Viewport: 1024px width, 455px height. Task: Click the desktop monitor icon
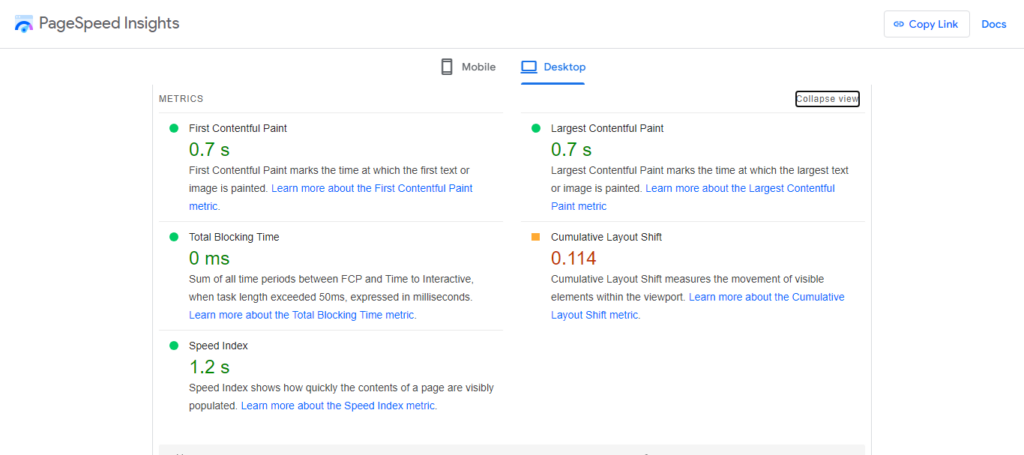pos(529,67)
